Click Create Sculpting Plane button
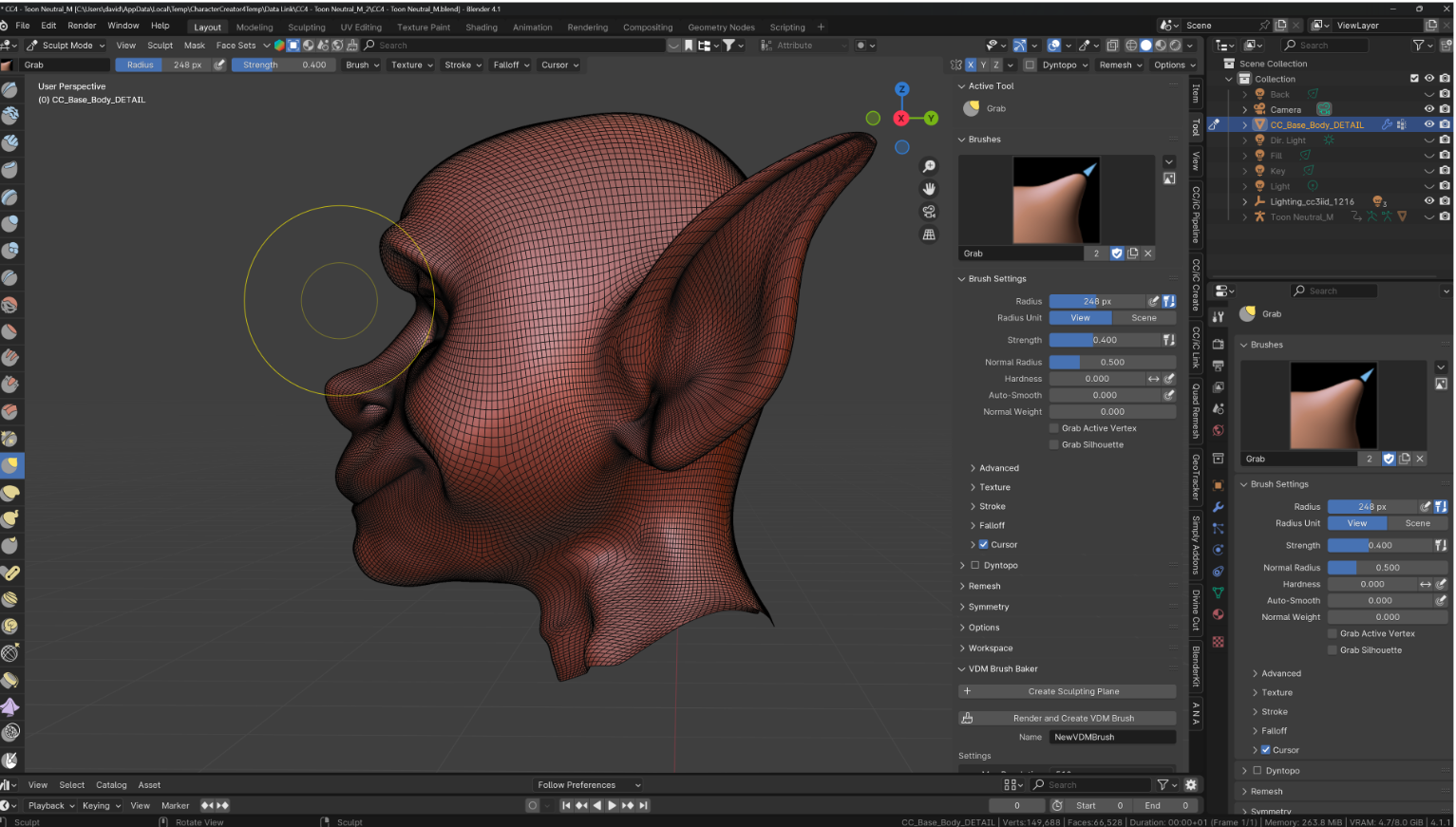This screenshot has height=827, width=1456. 1068,691
